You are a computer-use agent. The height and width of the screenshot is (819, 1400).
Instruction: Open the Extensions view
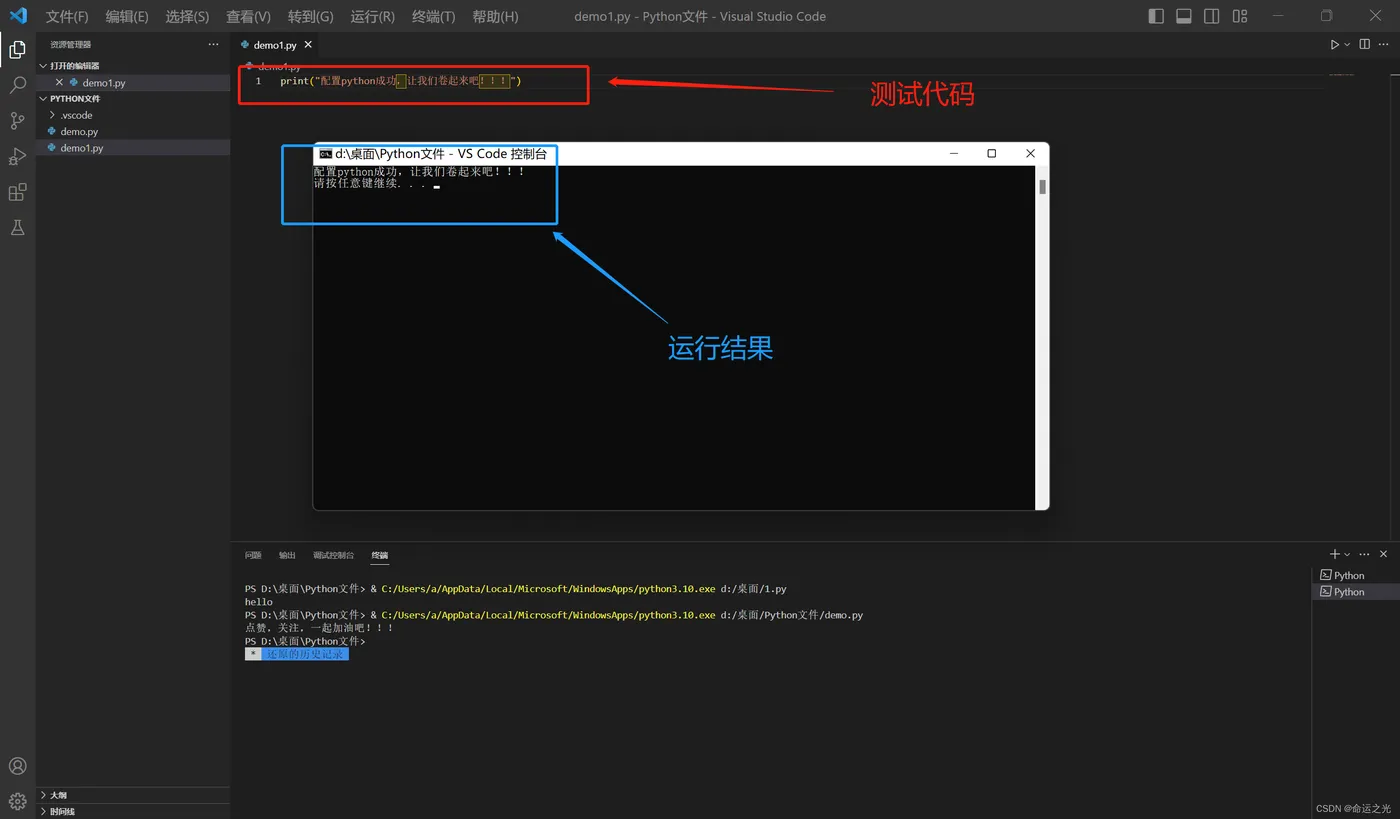click(17, 192)
